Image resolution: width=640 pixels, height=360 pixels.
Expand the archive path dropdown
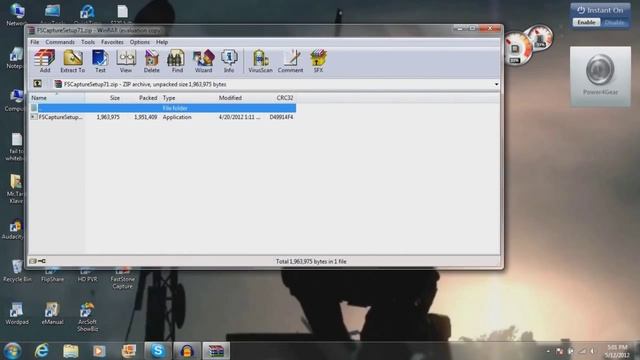coord(496,84)
